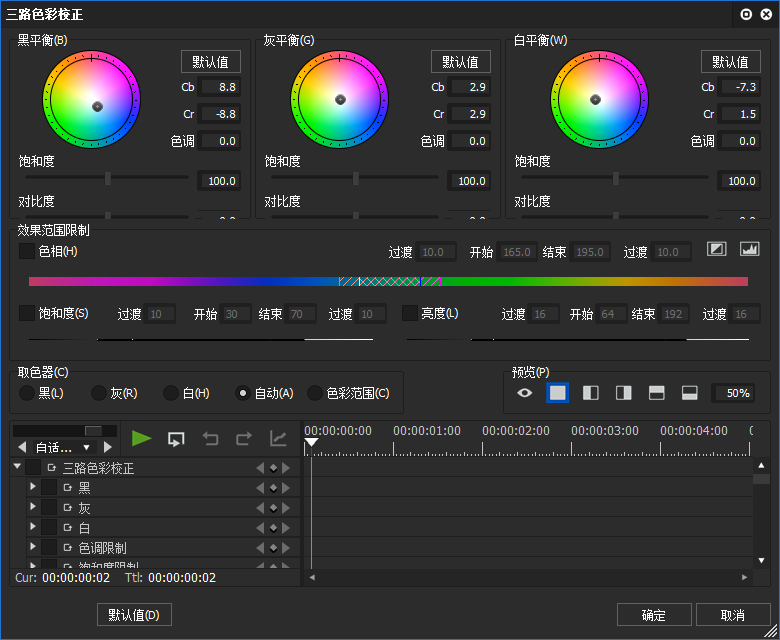The width and height of the screenshot is (780, 640).
Task: Click the key display icon beside hue range
Action: pyautogui.click(x=716, y=249)
